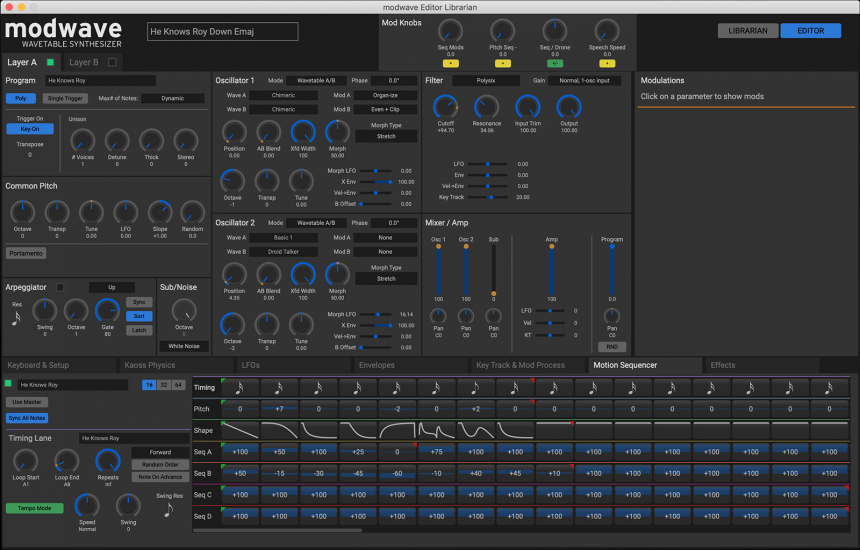Open the Filter type Polysix dropdown
860x550 pixels.
[x=486, y=81]
